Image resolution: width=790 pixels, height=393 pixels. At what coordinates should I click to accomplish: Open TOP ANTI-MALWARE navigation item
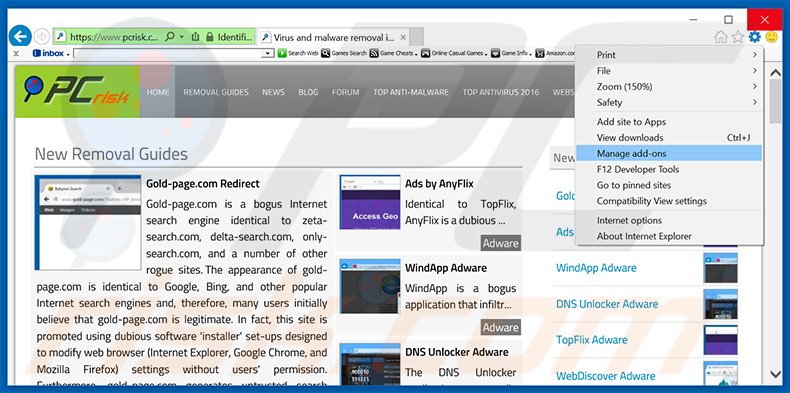point(411,92)
